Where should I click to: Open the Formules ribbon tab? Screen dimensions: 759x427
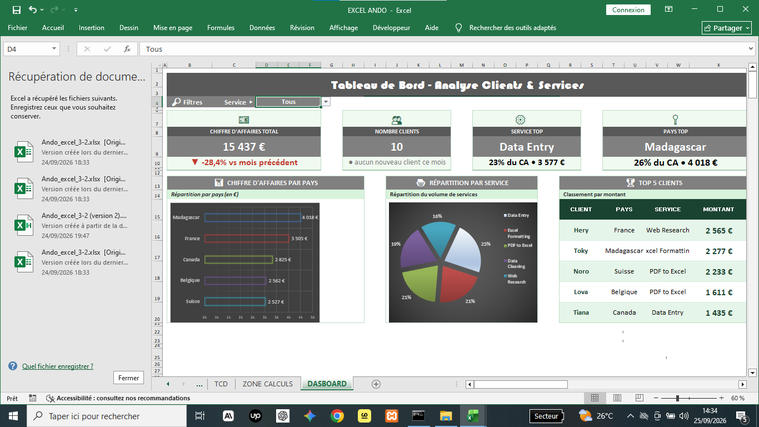(x=221, y=28)
